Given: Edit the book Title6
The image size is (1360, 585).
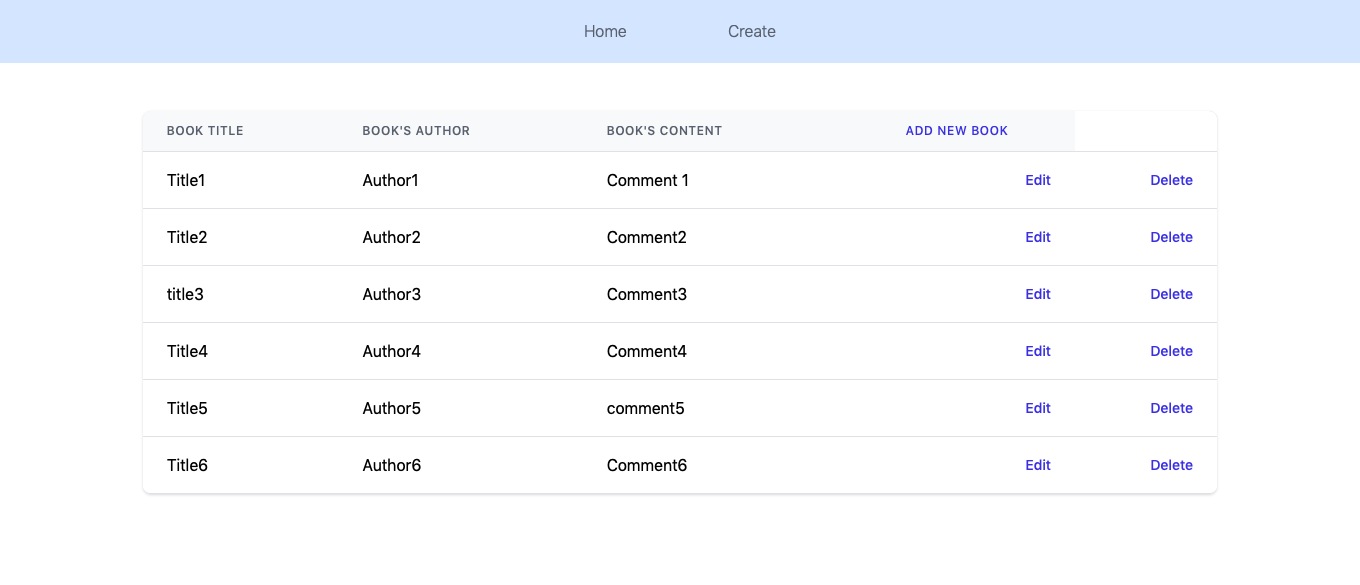Looking at the screenshot, I should coord(1037,465).
